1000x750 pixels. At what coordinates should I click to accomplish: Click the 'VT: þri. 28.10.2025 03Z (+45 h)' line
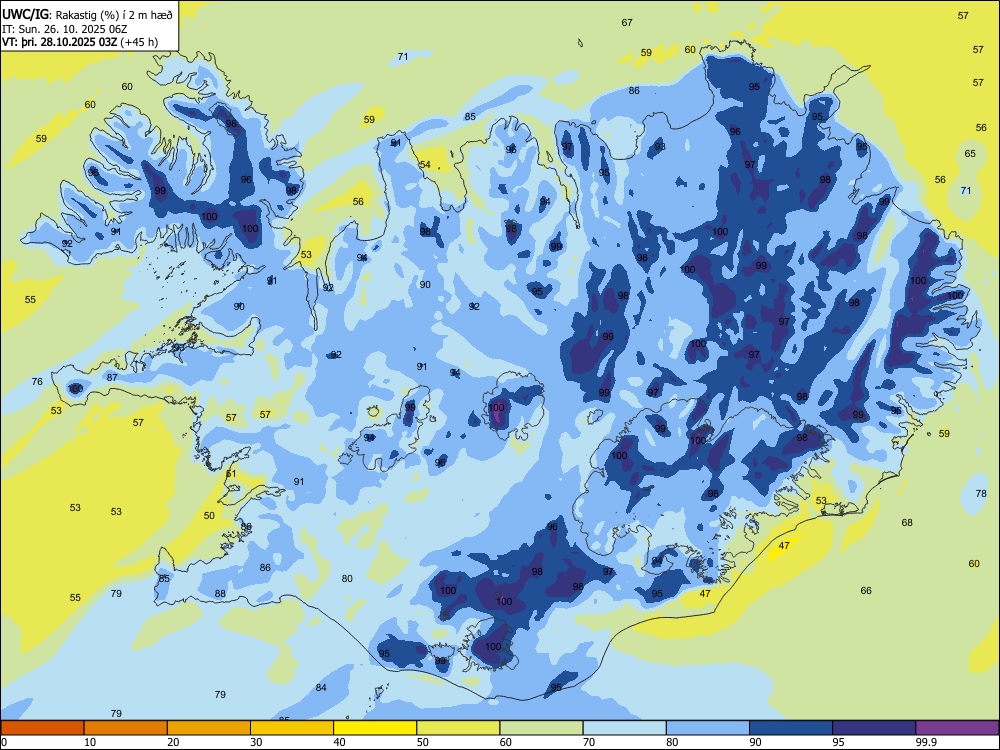(x=80, y=42)
